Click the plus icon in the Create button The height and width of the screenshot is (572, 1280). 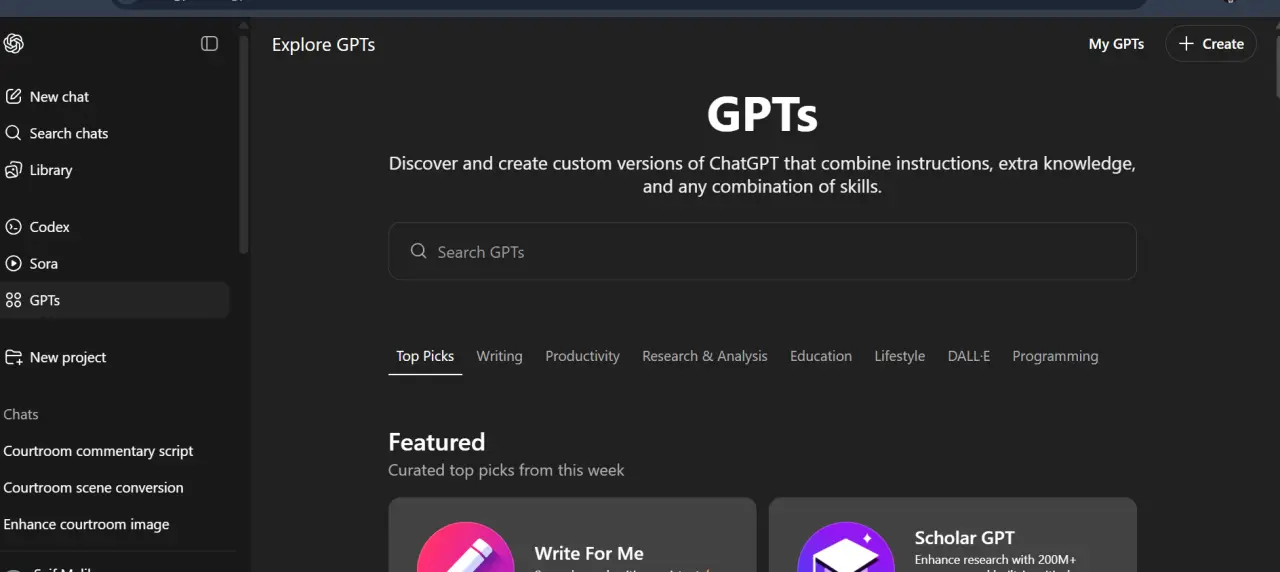1186,43
